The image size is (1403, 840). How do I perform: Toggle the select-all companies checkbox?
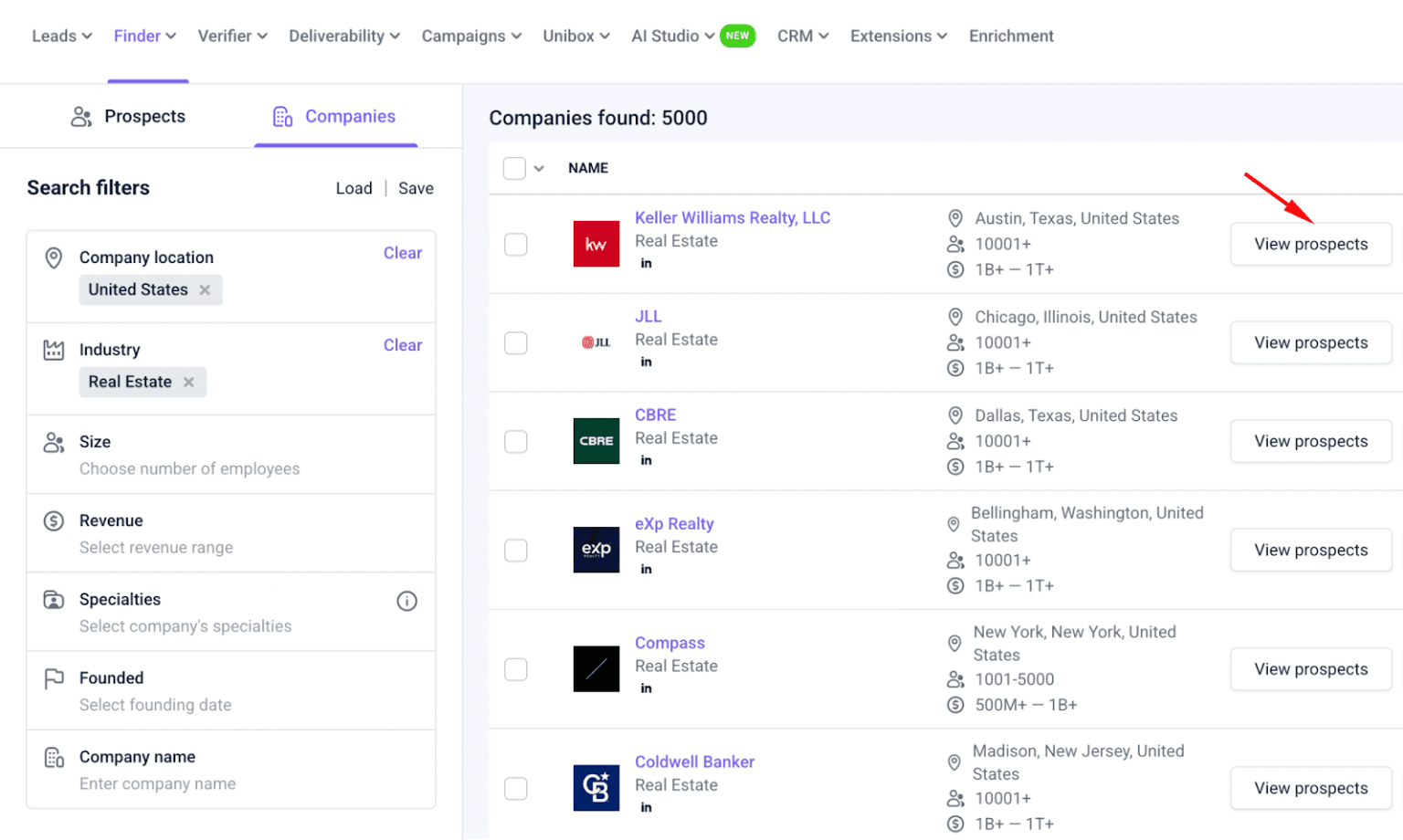514,168
